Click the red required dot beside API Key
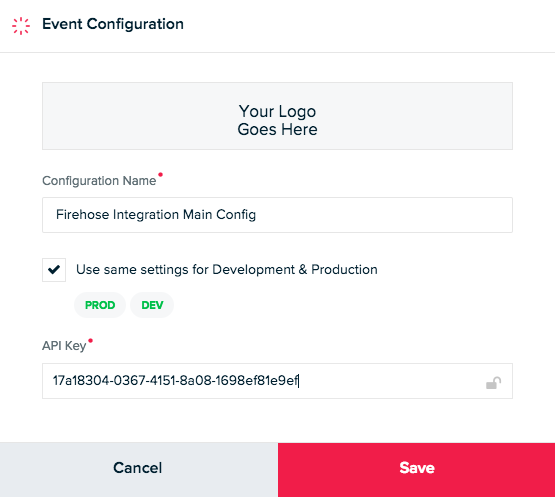555x497 pixels. pyautogui.click(x=90, y=341)
